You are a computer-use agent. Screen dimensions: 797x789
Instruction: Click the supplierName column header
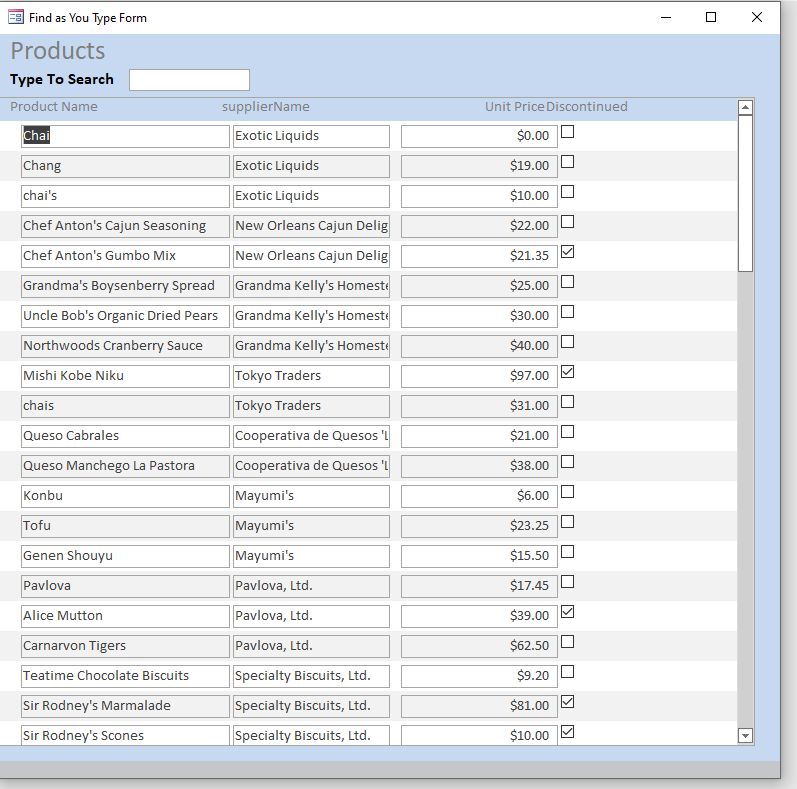click(266, 107)
